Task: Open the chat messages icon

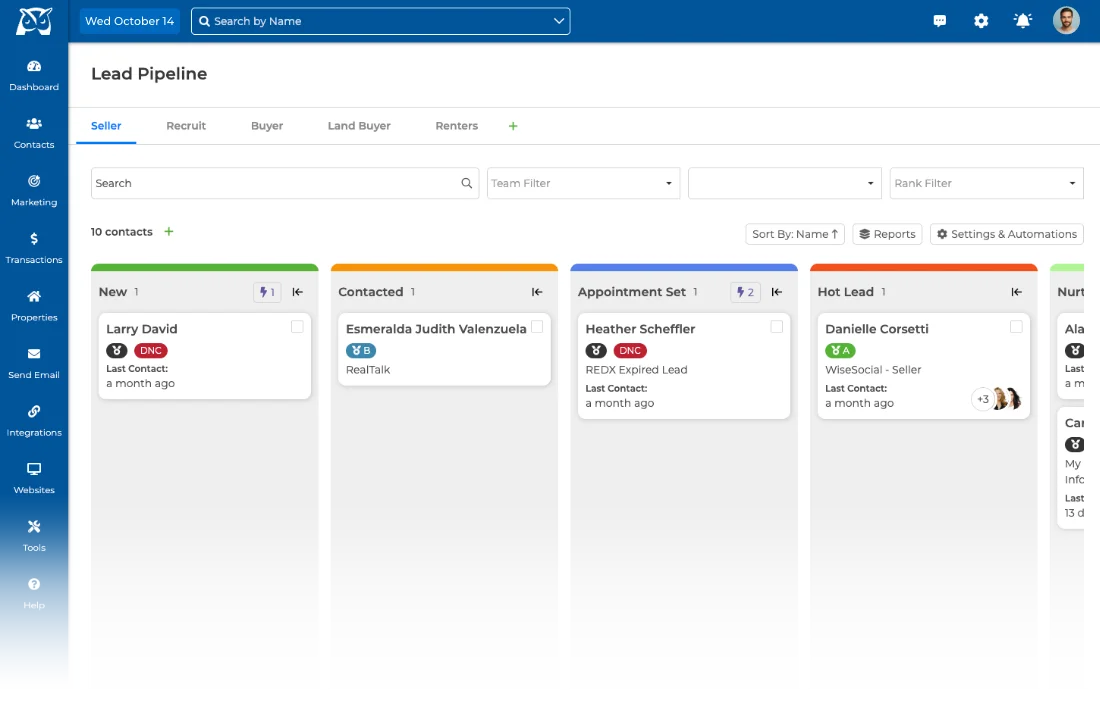Action: (940, 21)
